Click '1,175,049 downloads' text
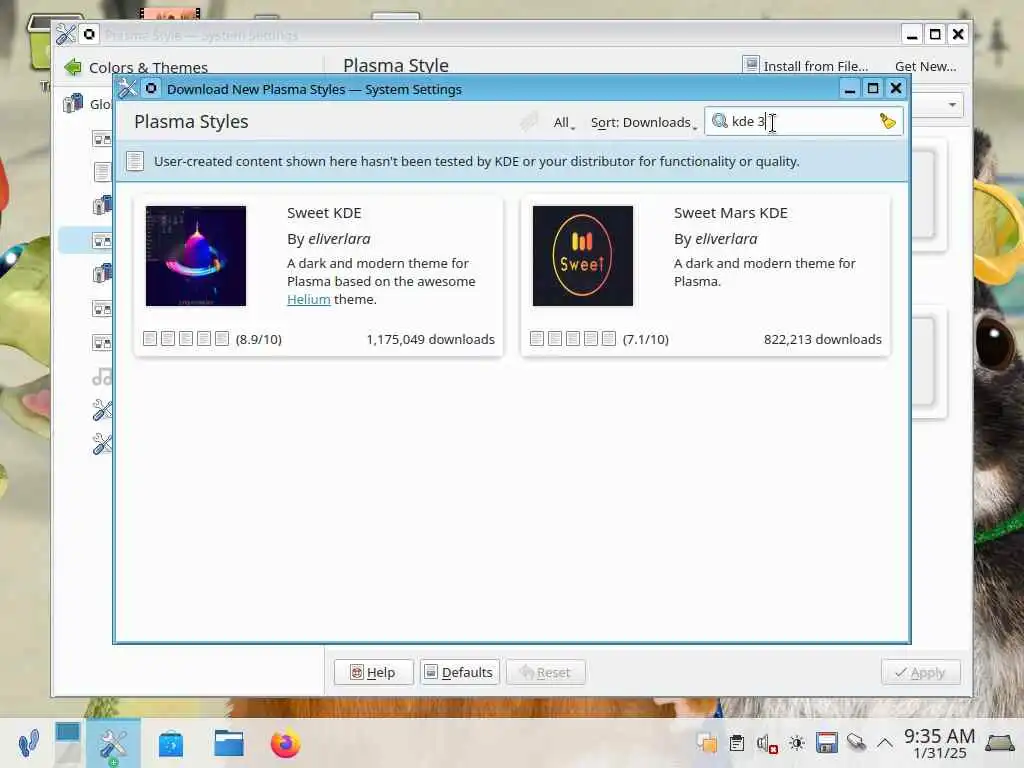 click(x=430, y=340)
